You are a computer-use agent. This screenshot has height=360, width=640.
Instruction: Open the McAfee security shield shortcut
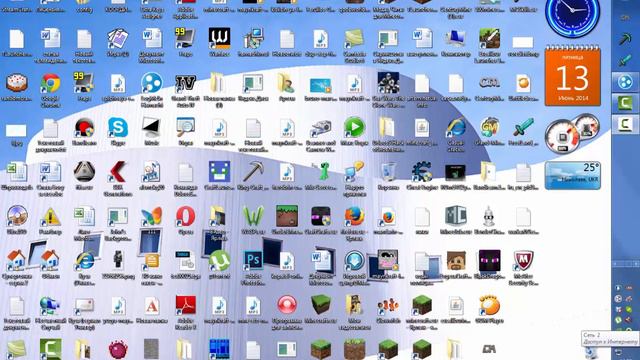tap(523, 260)
